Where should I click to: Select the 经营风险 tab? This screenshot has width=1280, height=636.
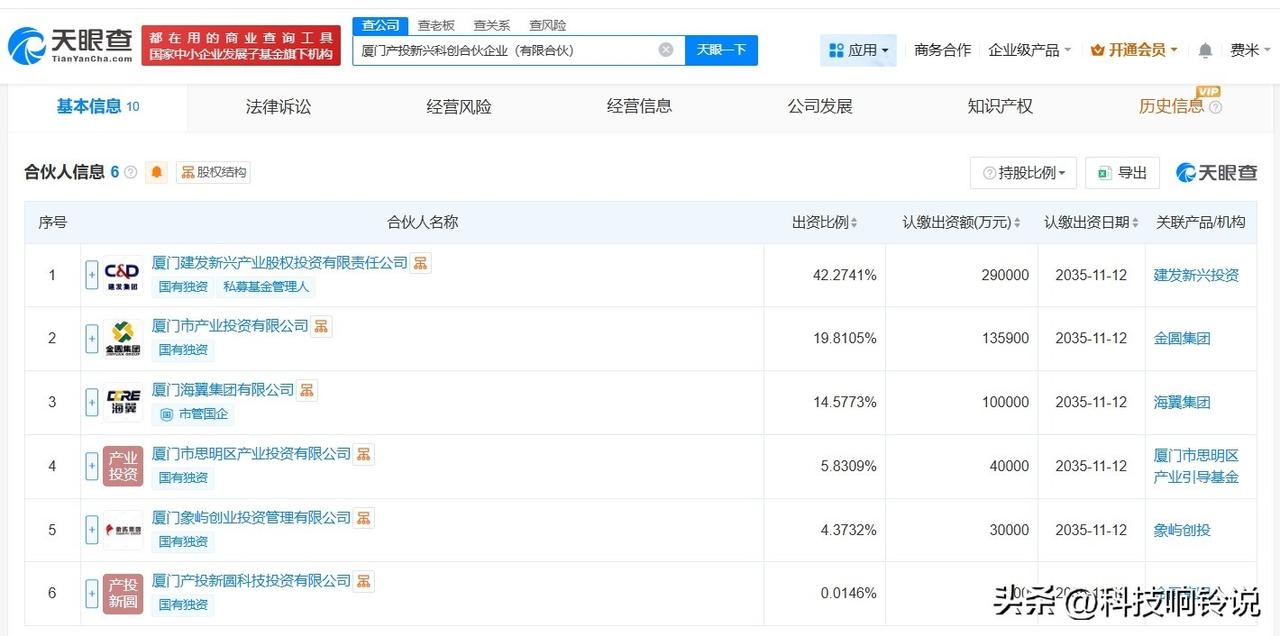pos(459,107)
